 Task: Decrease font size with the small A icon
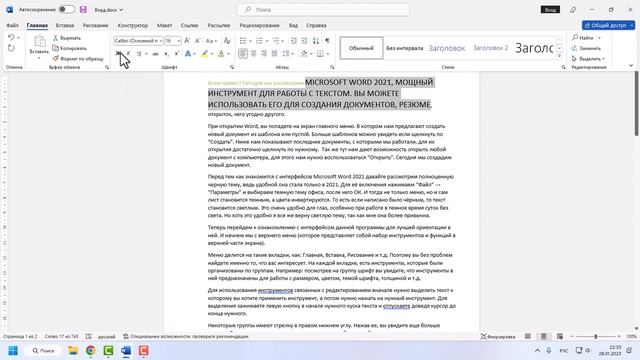(198, 41)
